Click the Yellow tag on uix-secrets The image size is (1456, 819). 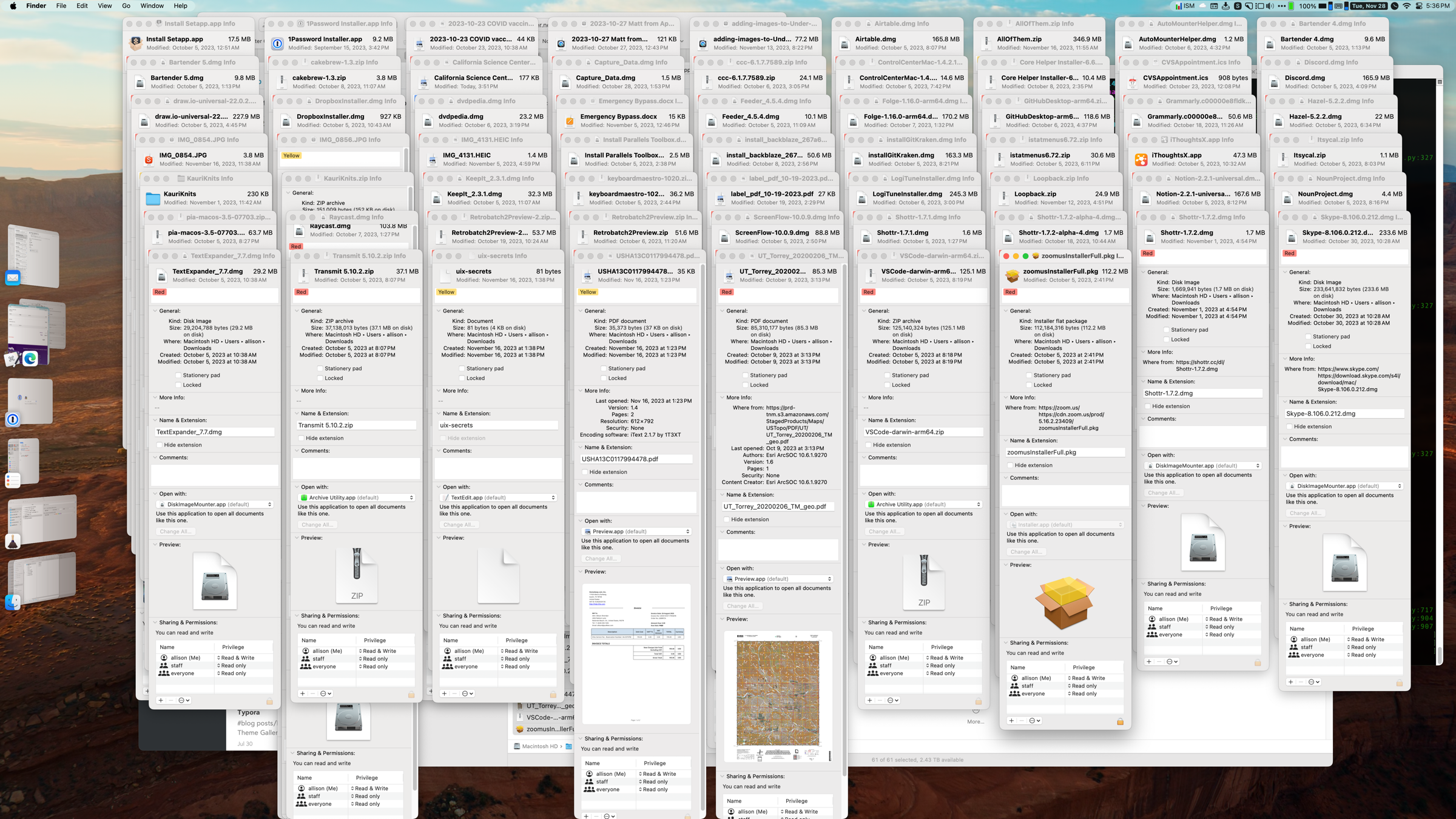point(446,292)
